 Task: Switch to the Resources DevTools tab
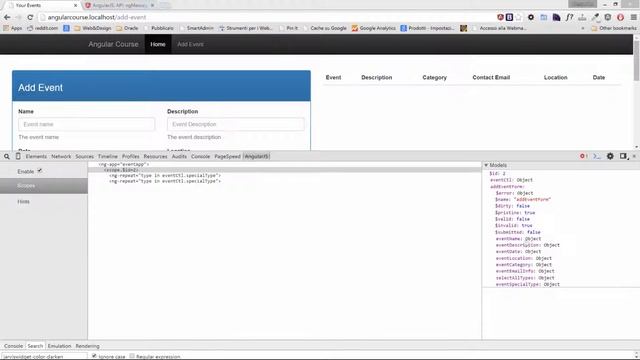pos(155,156)
